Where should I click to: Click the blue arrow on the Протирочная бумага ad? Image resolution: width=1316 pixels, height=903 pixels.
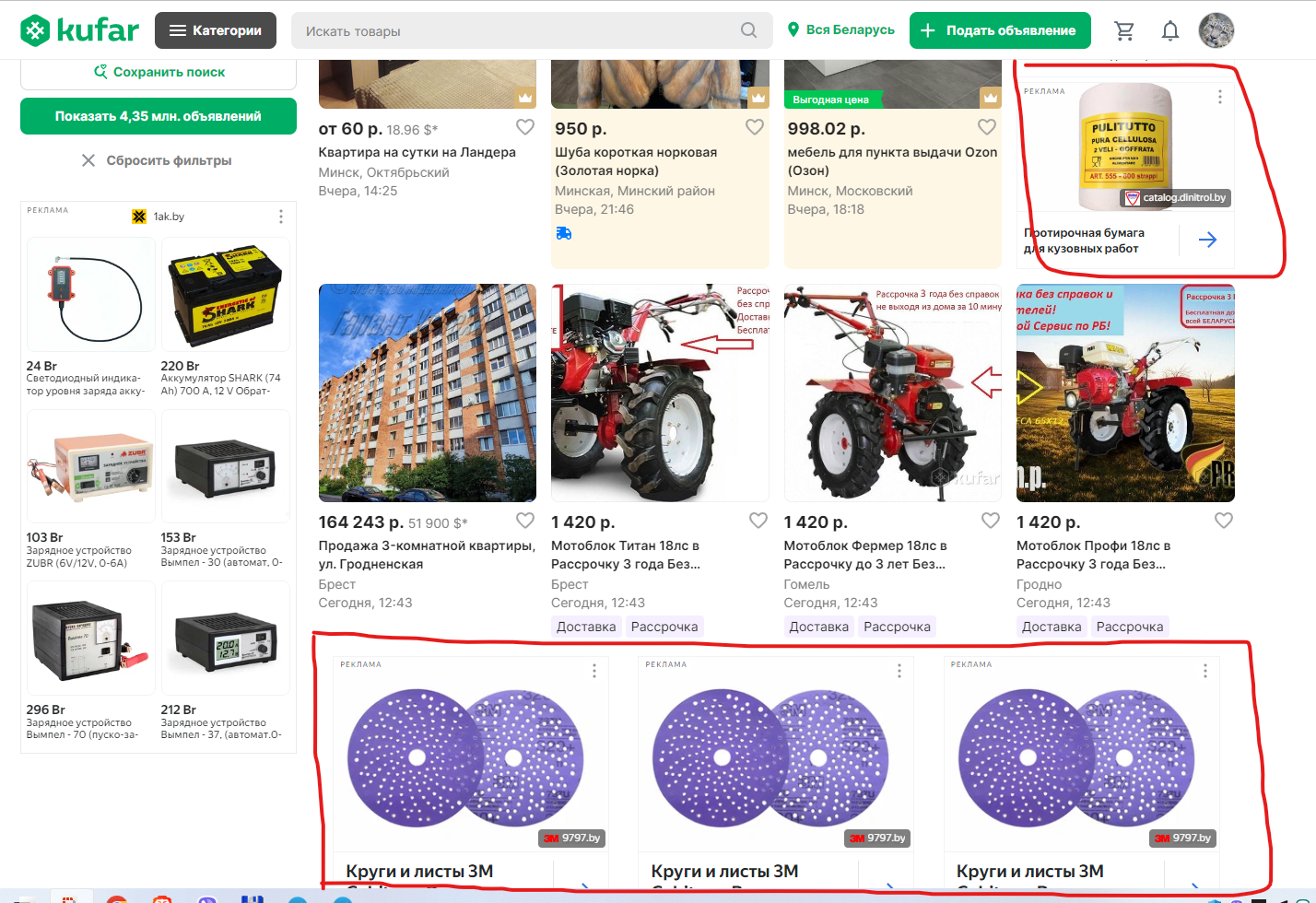point(1207,239)
